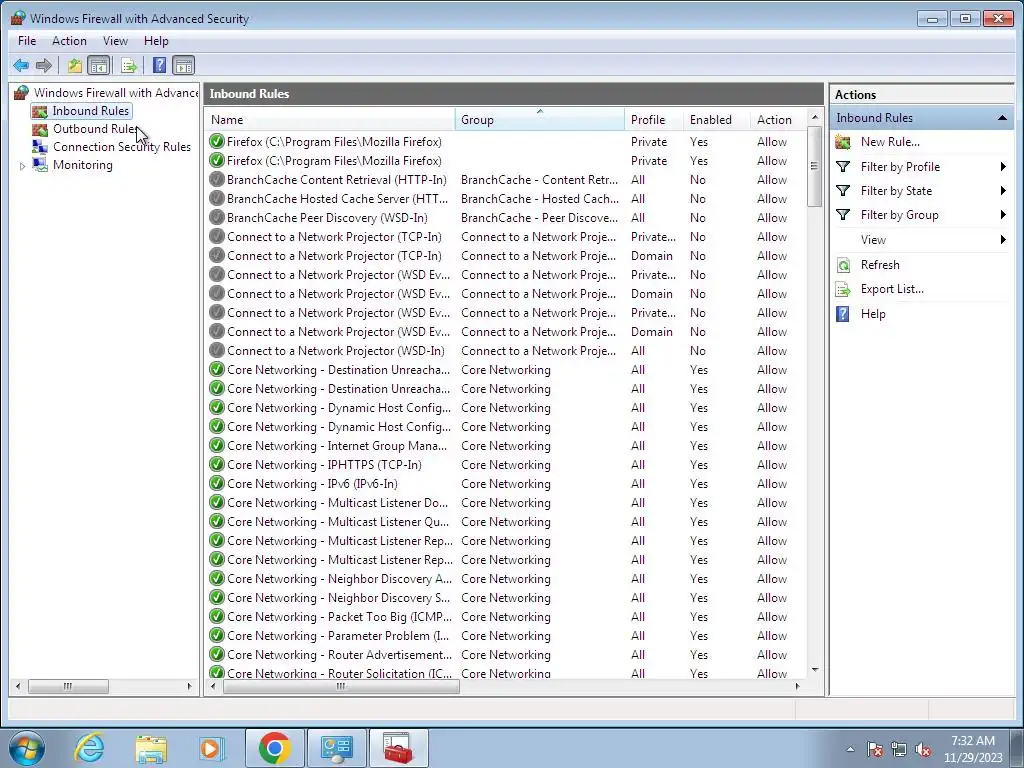Screen dimensions: 1024x768
Task: Click Refresh in Actions pane
Action: (880, 264)
